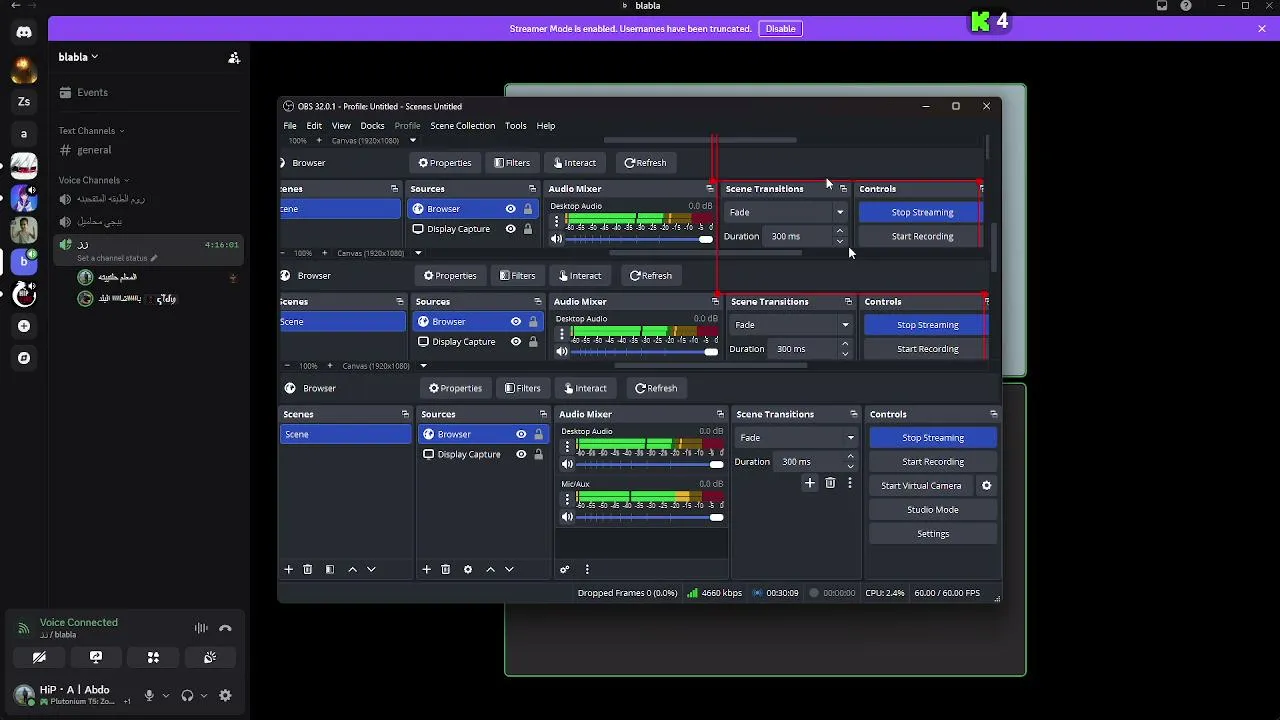
Task: Open the HiP server icon
Action: tap(24, 294)
